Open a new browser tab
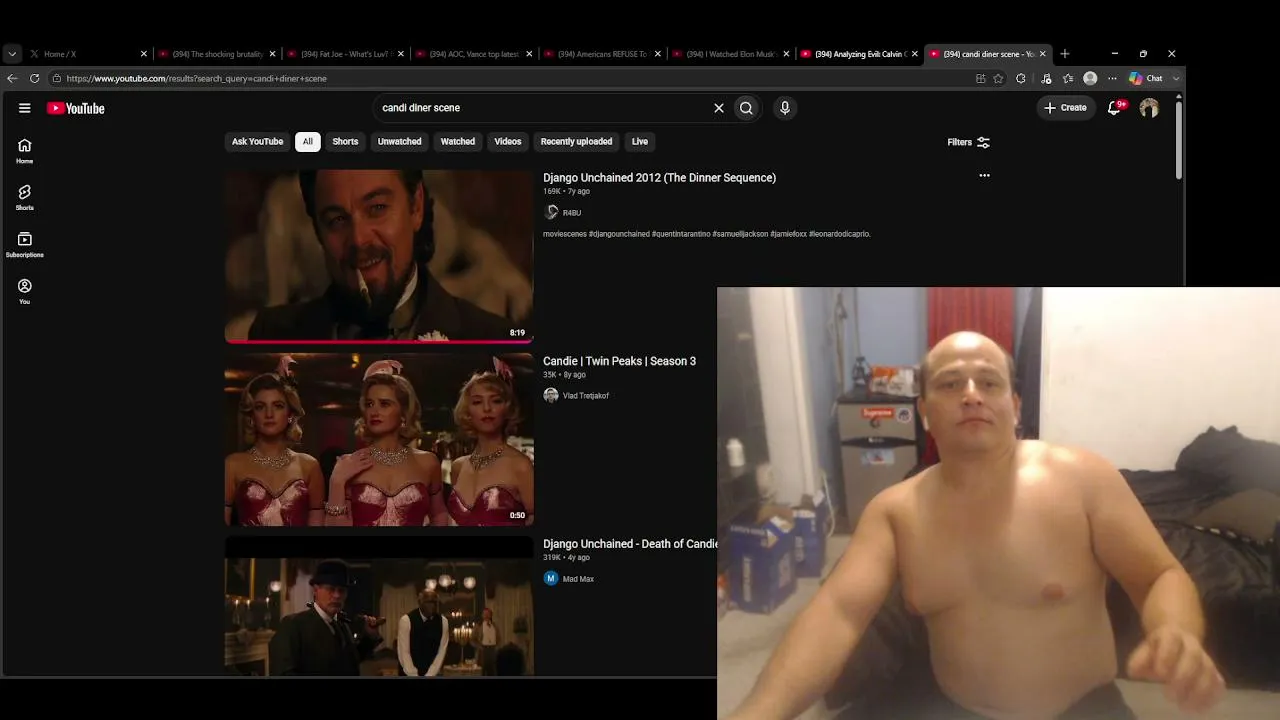This screenshot has height=720, width=1280. [x=1065, y=54]
